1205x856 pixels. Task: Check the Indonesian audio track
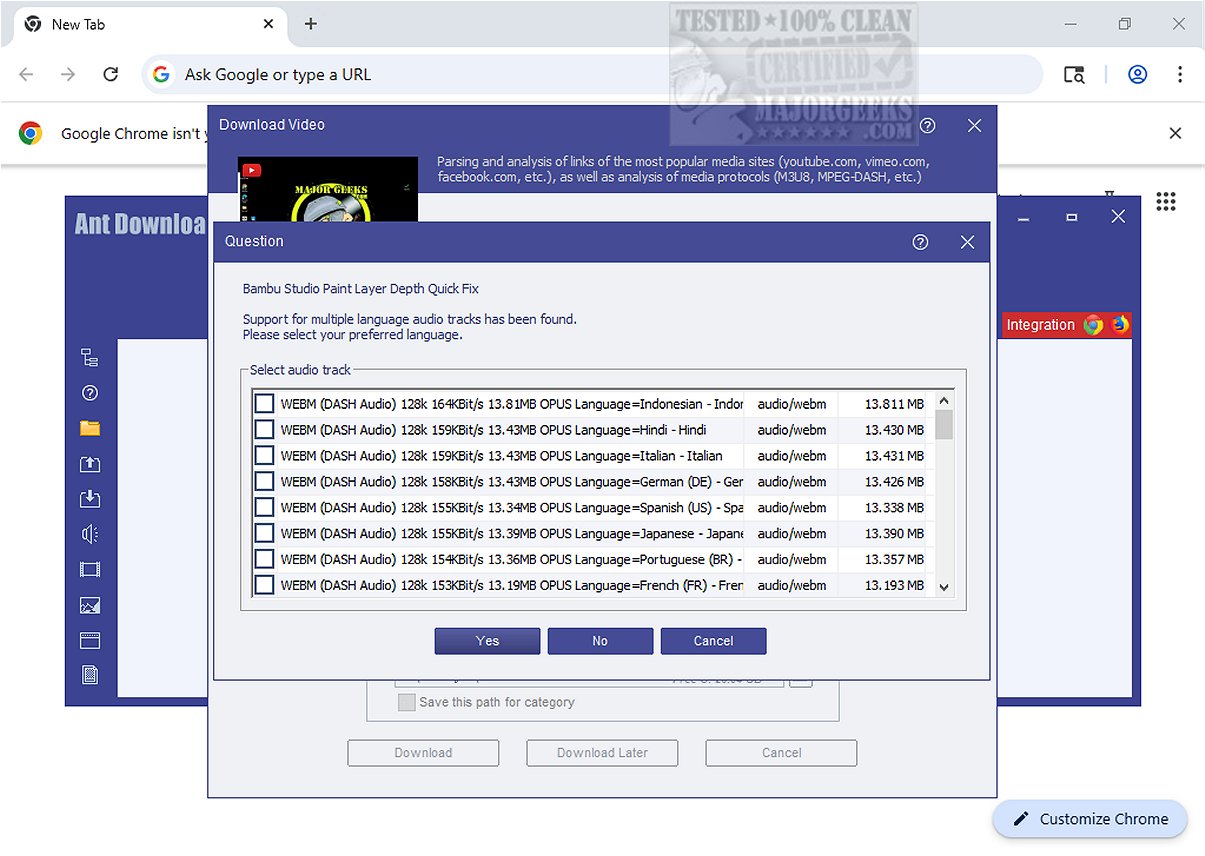264,404
